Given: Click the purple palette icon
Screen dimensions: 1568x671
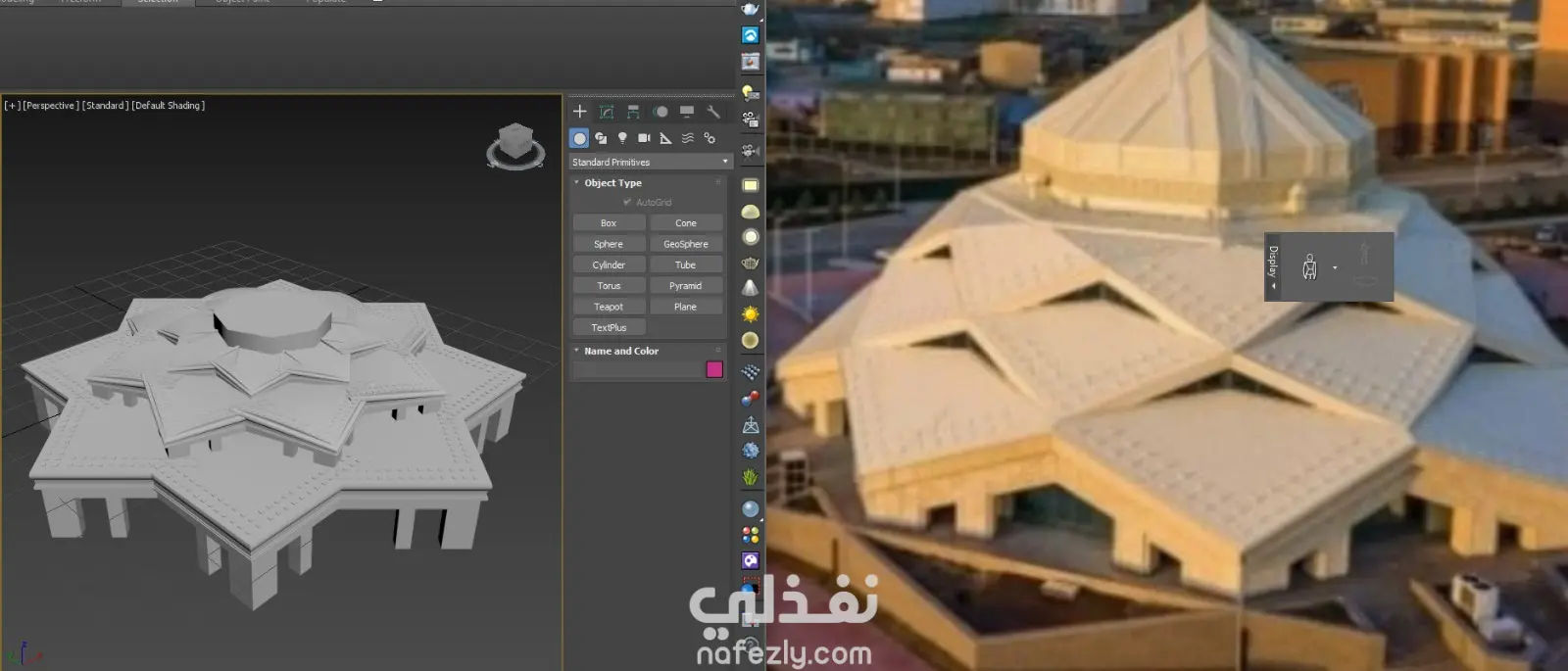Looking at the screenshot, I should [750, 561].
